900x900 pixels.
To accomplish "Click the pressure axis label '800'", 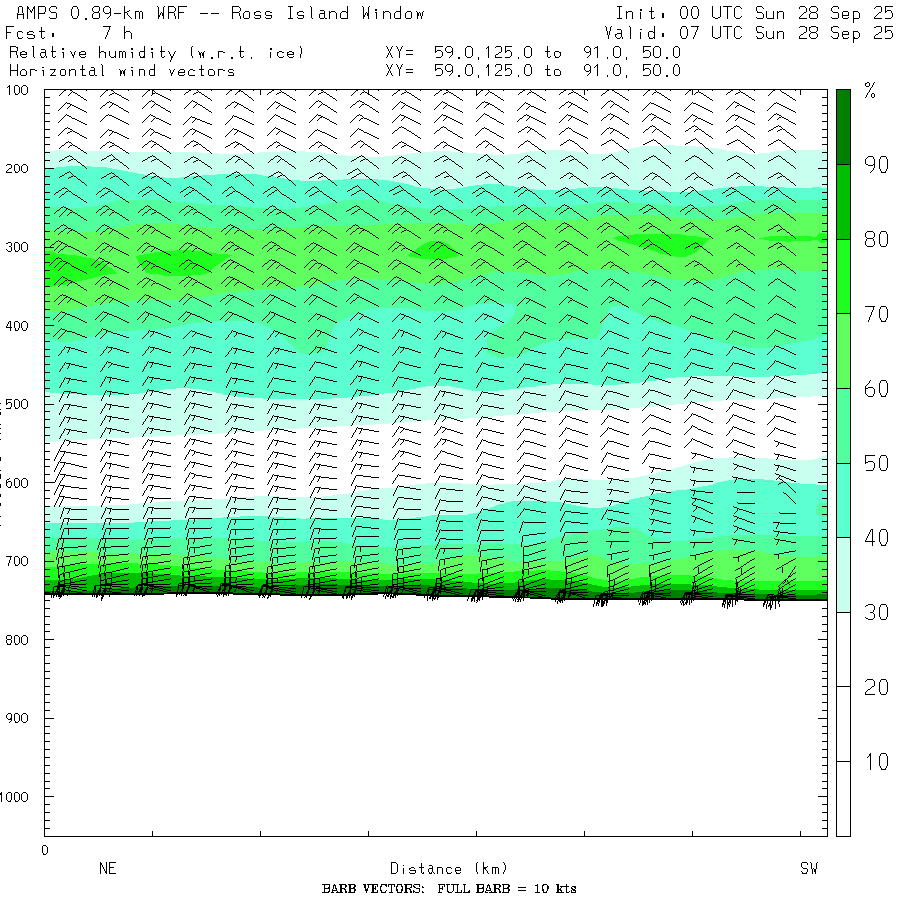I will coord(17,639).
